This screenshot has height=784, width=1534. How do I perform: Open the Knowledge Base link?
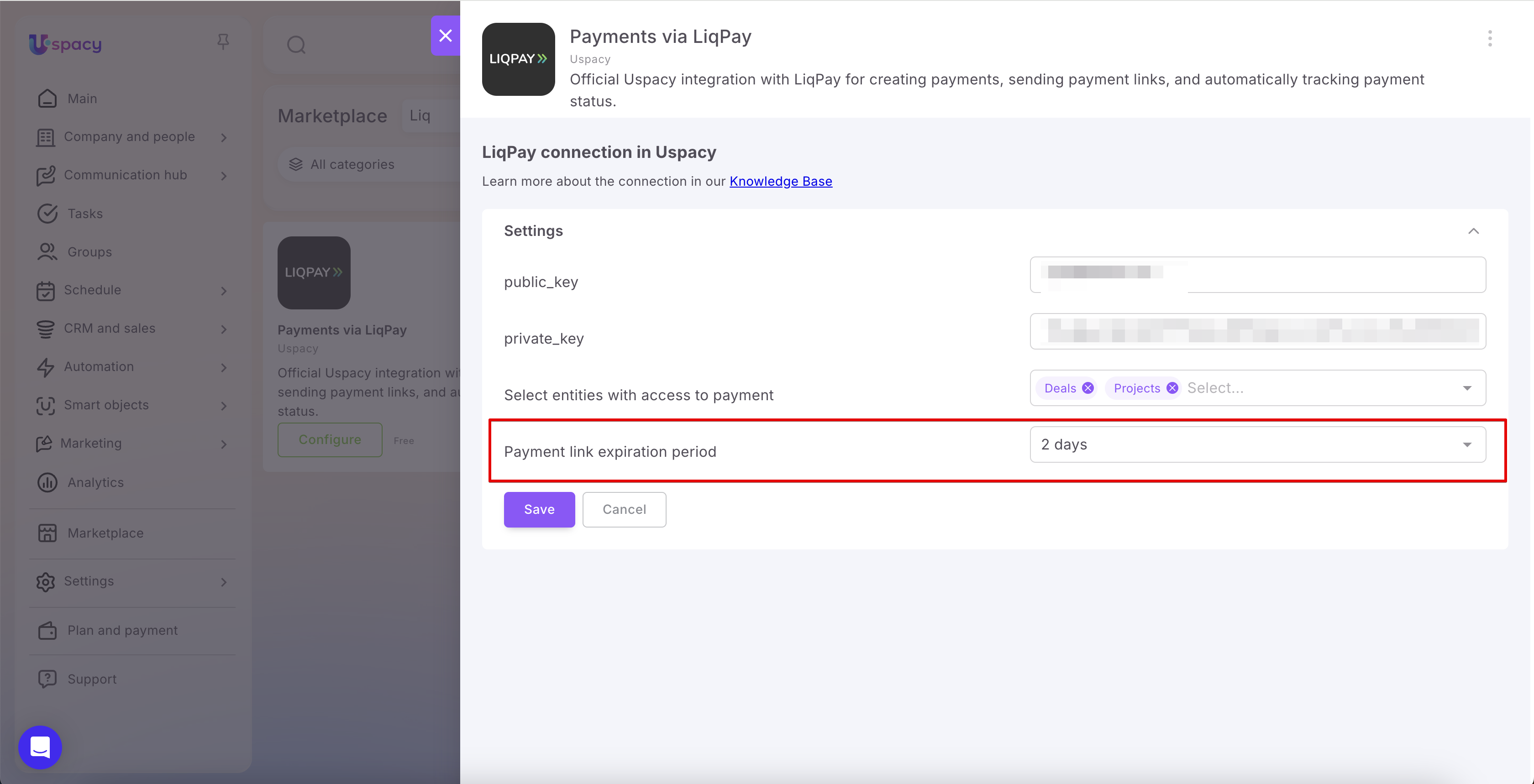[x=781, y=181]
